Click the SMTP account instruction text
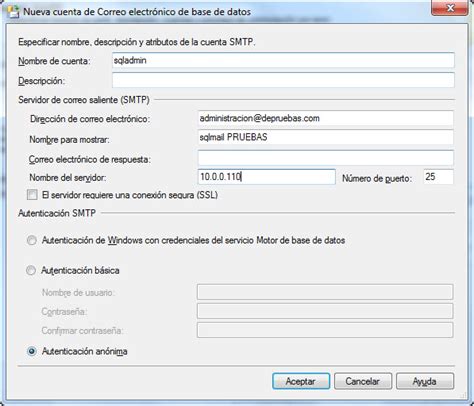The image size is (474, 406). click(x=137, y=42)
